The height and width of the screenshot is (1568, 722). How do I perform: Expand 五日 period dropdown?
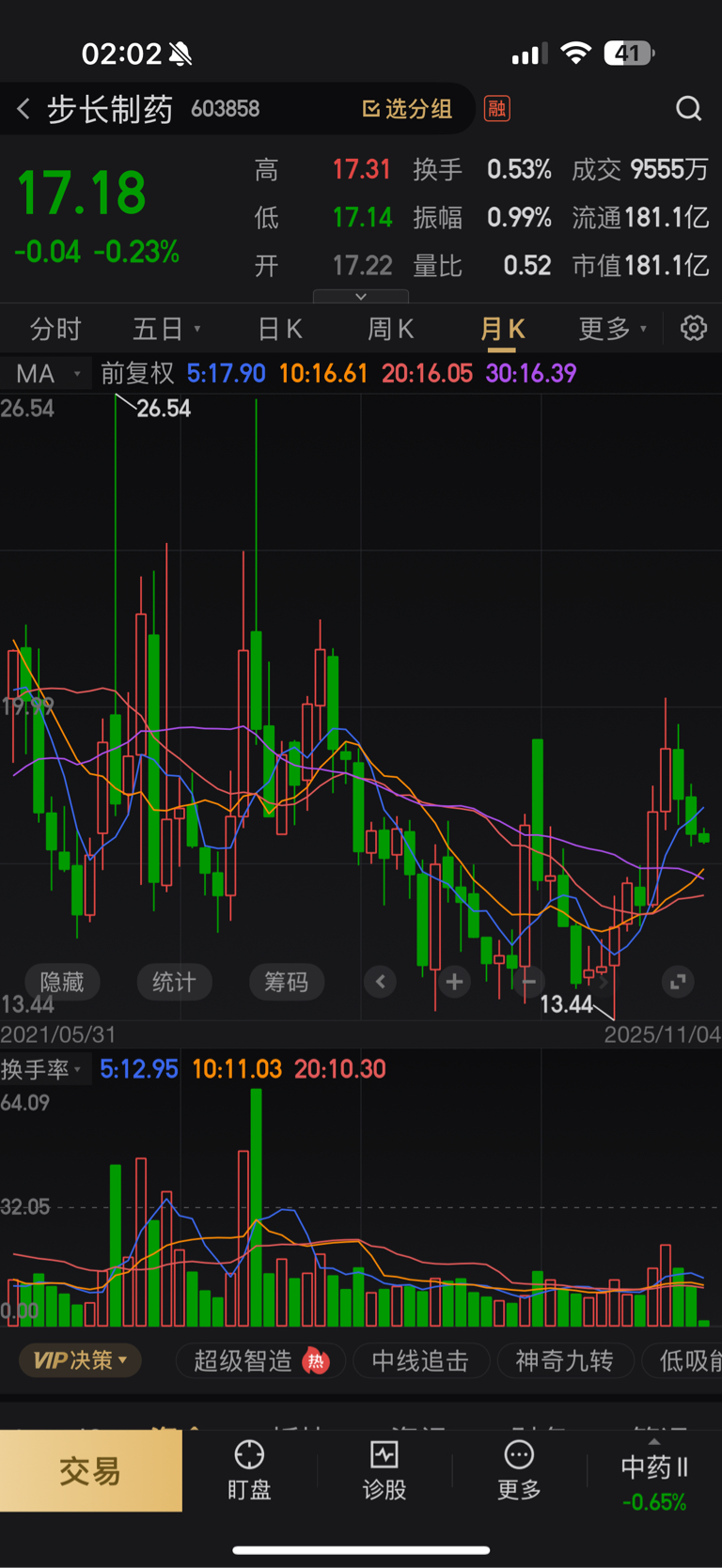tap(166, 329)
